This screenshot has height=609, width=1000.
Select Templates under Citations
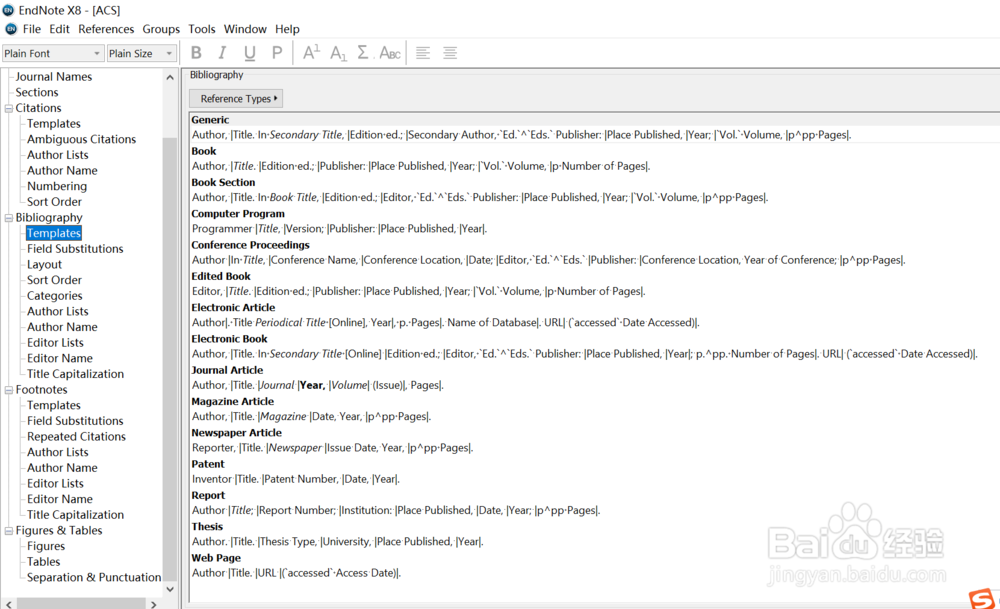pyautogui.click(x=54, y=124)
